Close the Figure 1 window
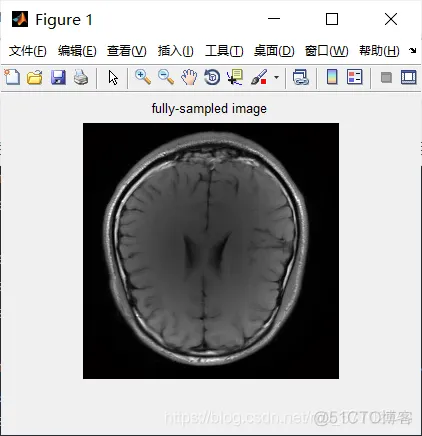 point(391,19)
